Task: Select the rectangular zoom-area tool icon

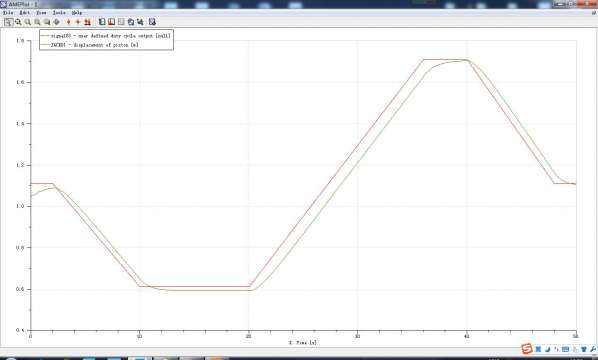Action: (x=8, y=22)
